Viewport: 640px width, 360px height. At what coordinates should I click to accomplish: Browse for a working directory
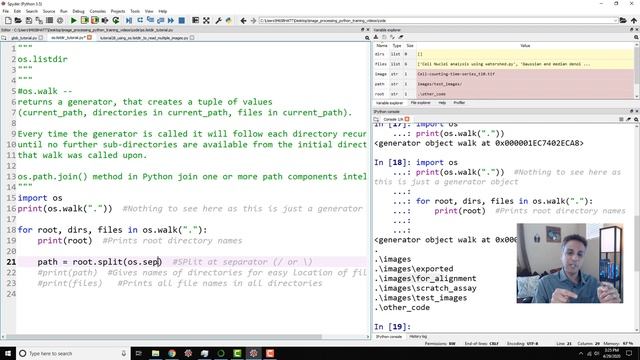coord(623,20)
